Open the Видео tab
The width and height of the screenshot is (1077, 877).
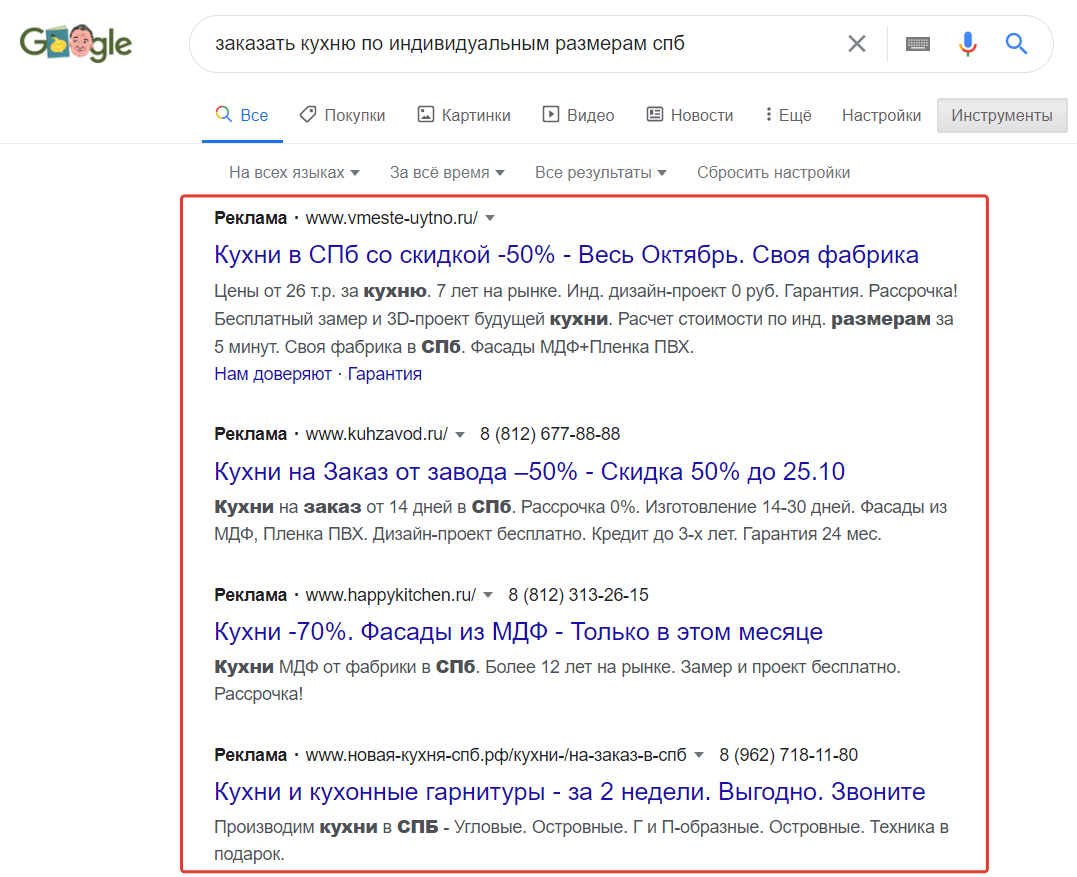point(578,115)
